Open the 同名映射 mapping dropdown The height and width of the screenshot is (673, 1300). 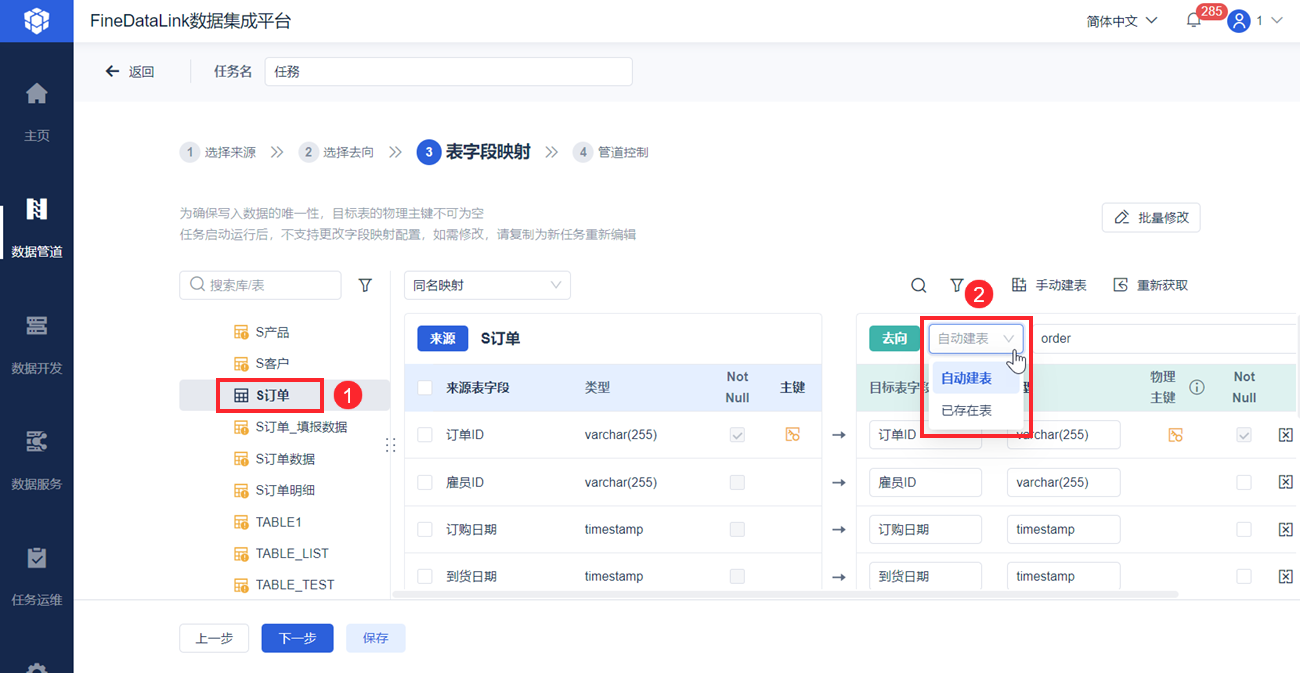487,285
